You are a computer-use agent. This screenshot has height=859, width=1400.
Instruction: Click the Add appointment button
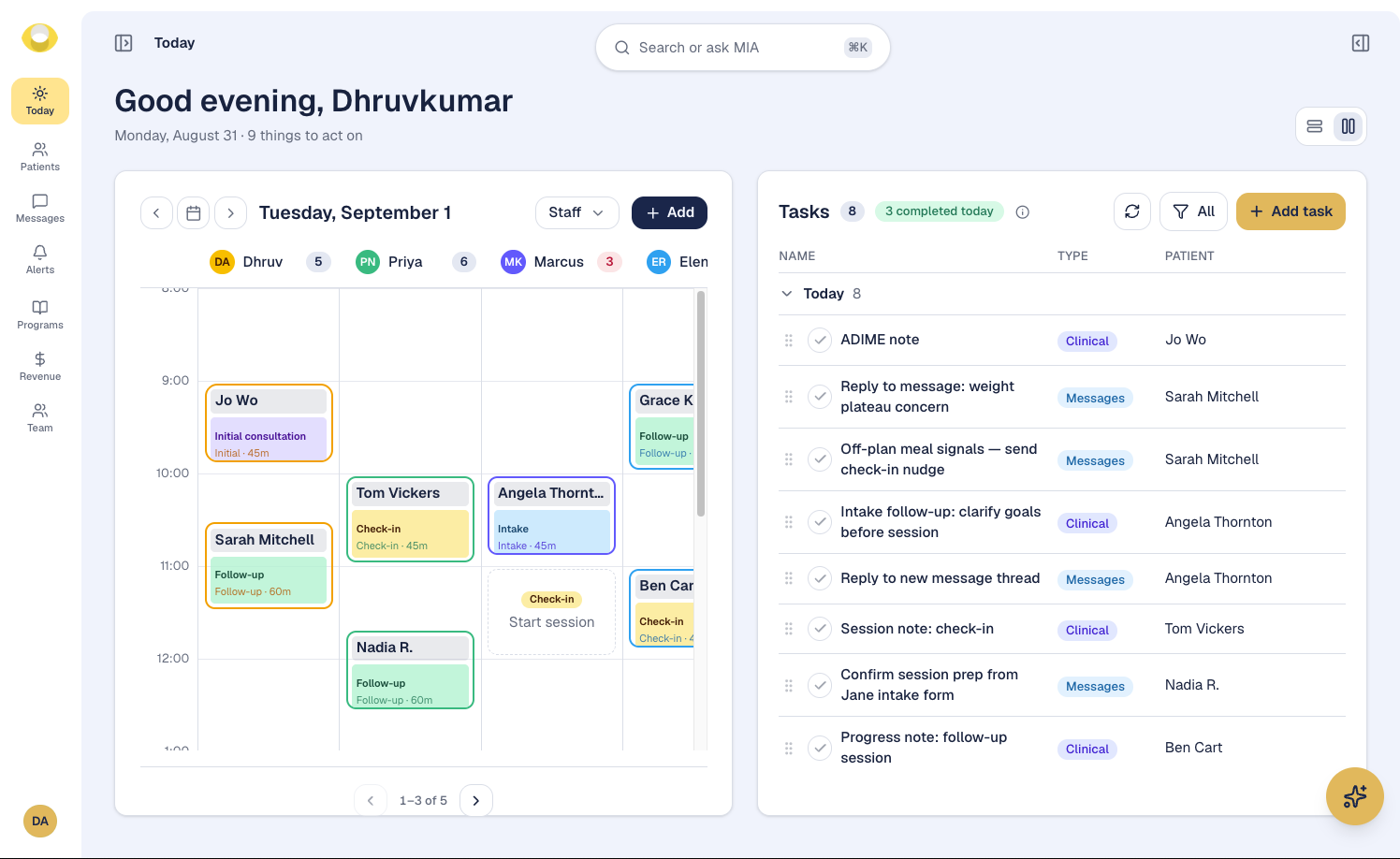point(669,213)
